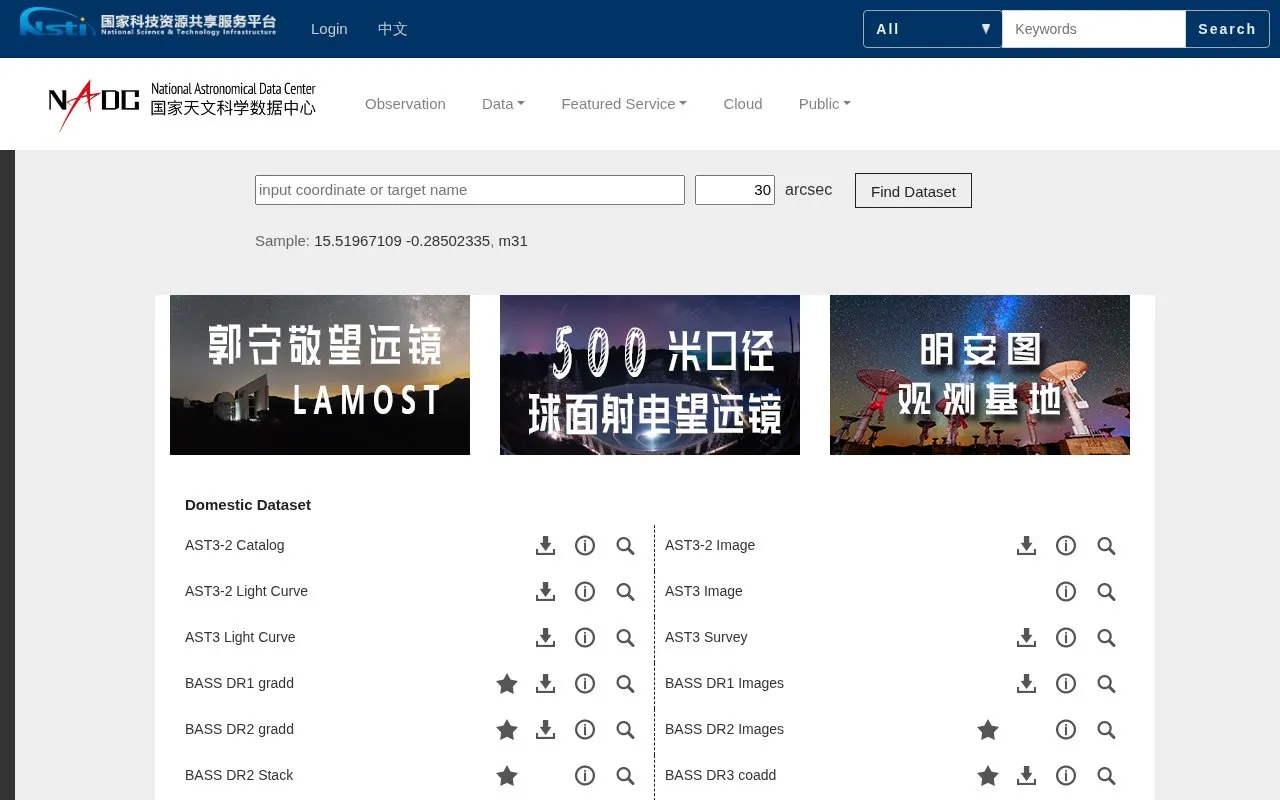This screenshot has width=1280, height=800.
Task: Open info for BASS DR3 coadd
Action: pyautogui.click(x=1066, y=775)
